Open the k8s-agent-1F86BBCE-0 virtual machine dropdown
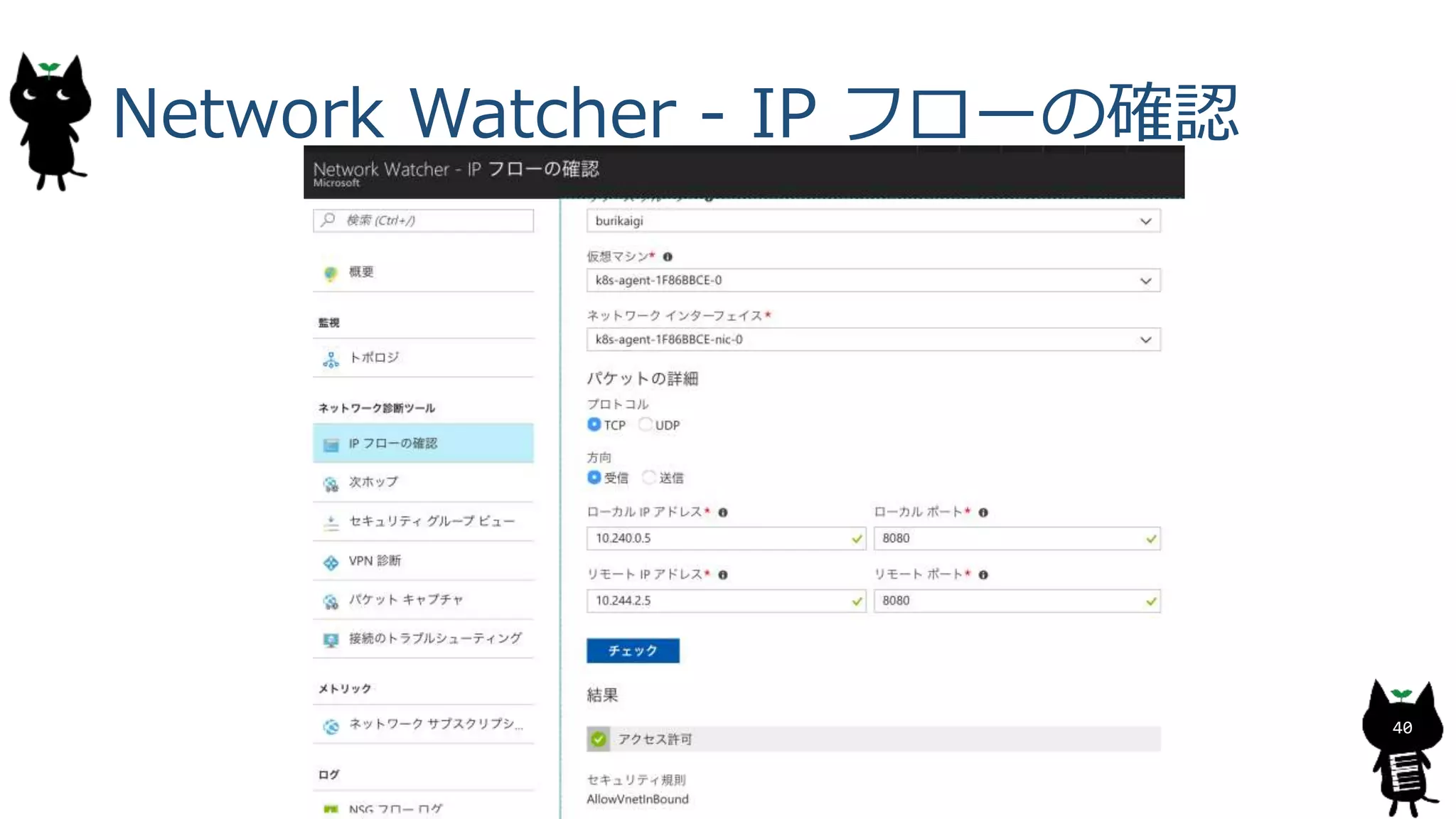This screenshot has width=1456, height=819. point(874,280)
